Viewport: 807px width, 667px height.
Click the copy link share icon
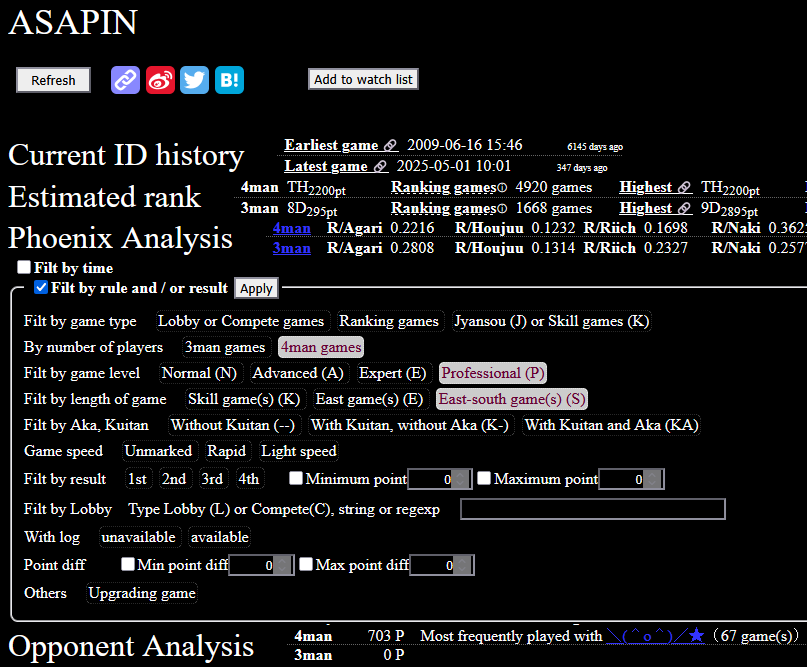pos(125,80)
